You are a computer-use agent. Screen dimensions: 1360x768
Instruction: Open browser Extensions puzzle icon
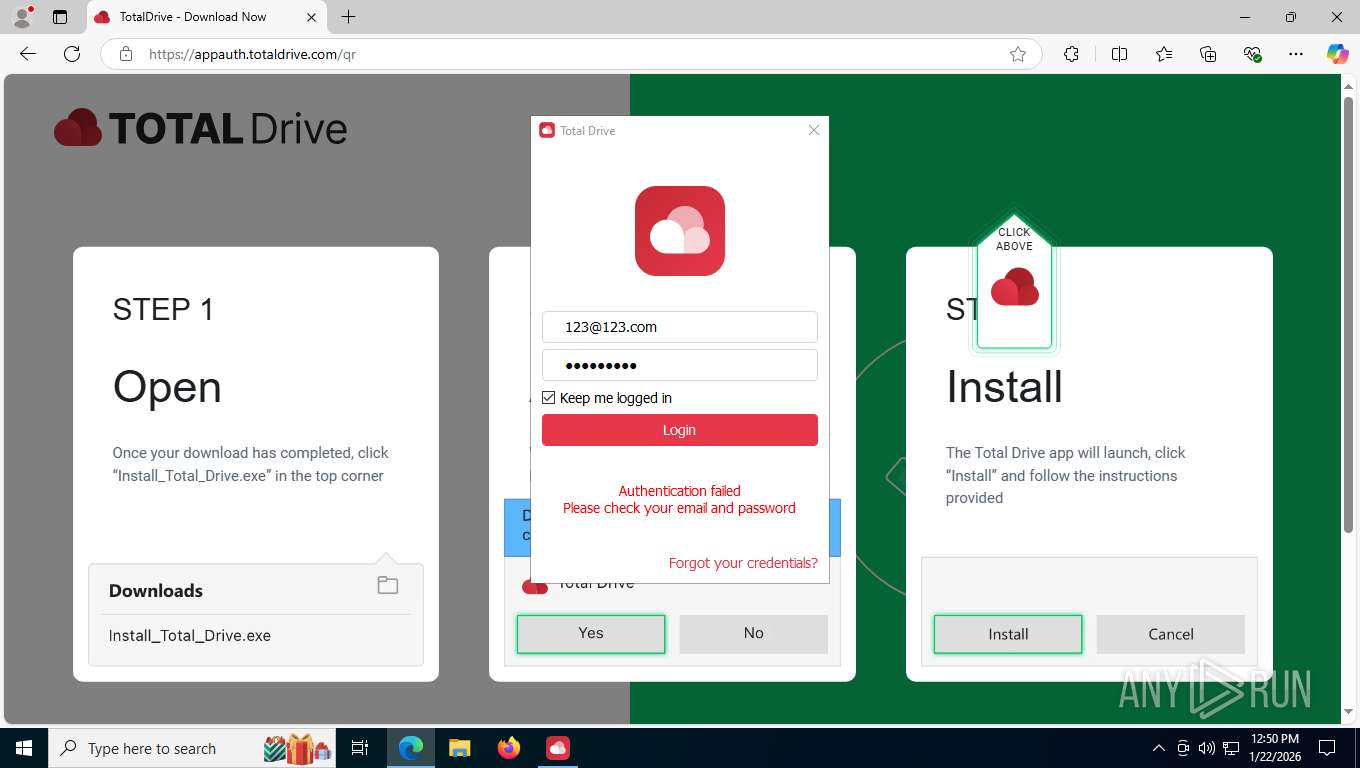point(1071,54)
